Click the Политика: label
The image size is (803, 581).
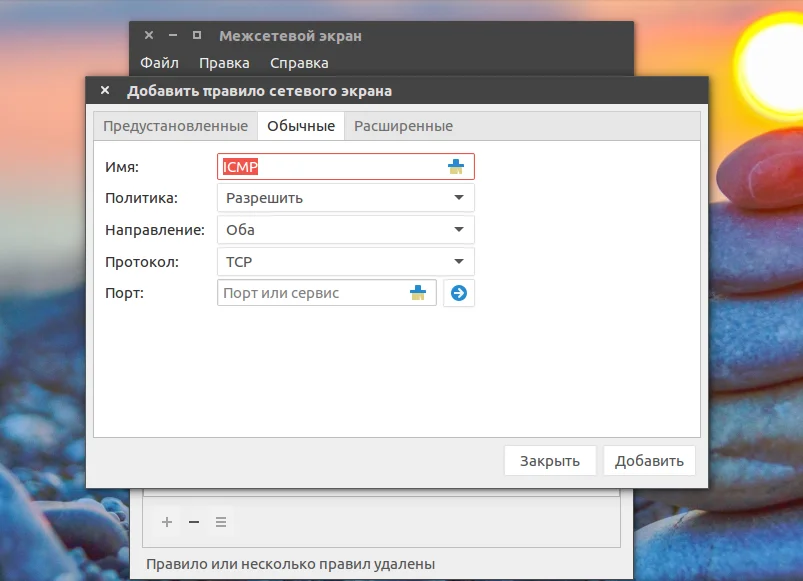pyautogui.click(x=141, y=198)
